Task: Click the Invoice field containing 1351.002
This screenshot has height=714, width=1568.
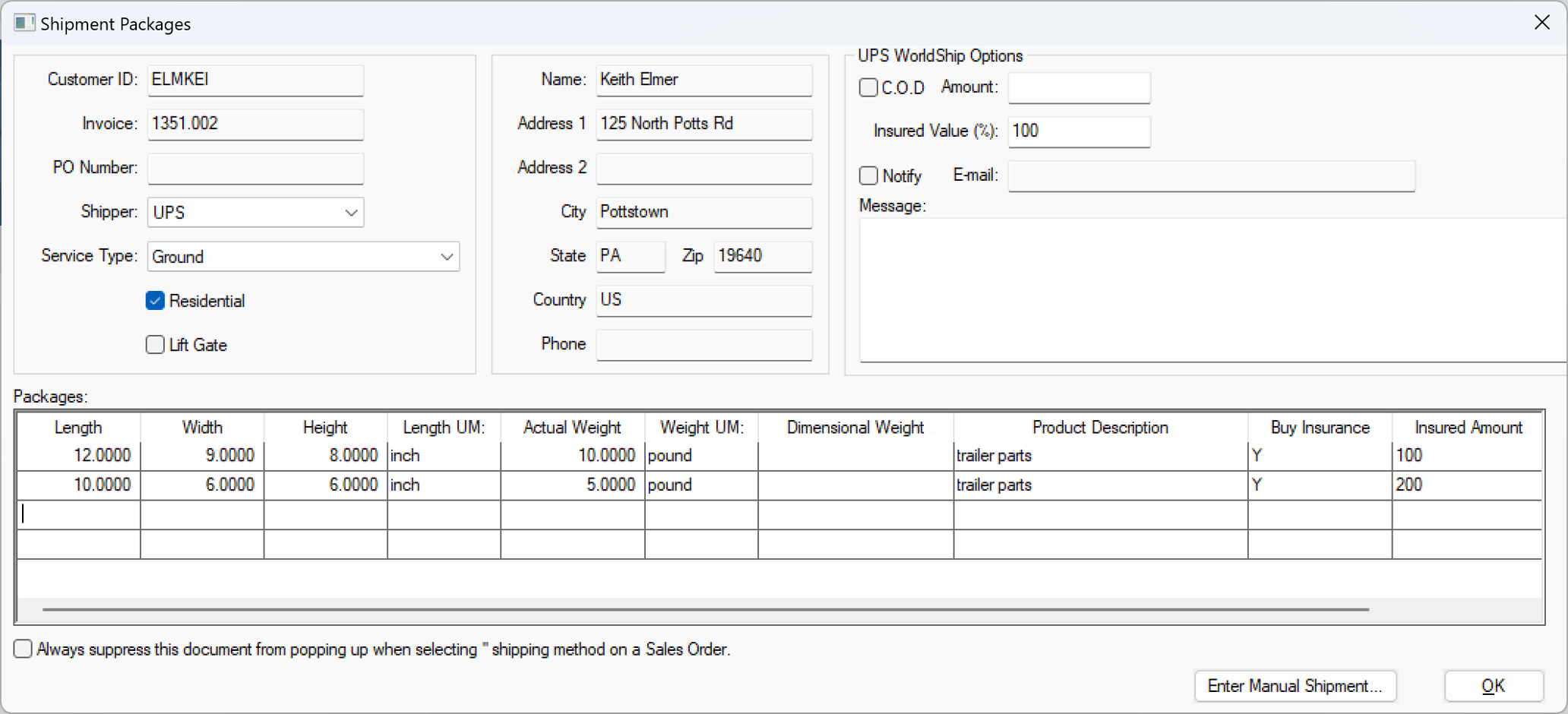Action: 255,124
